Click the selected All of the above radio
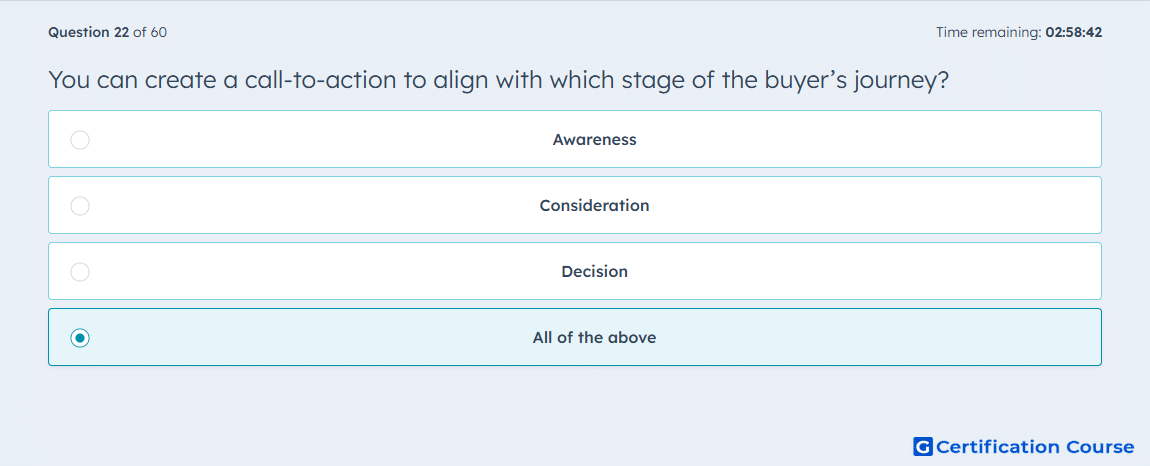The width and height of the screenshot is (1150, 466). (80, 338)
